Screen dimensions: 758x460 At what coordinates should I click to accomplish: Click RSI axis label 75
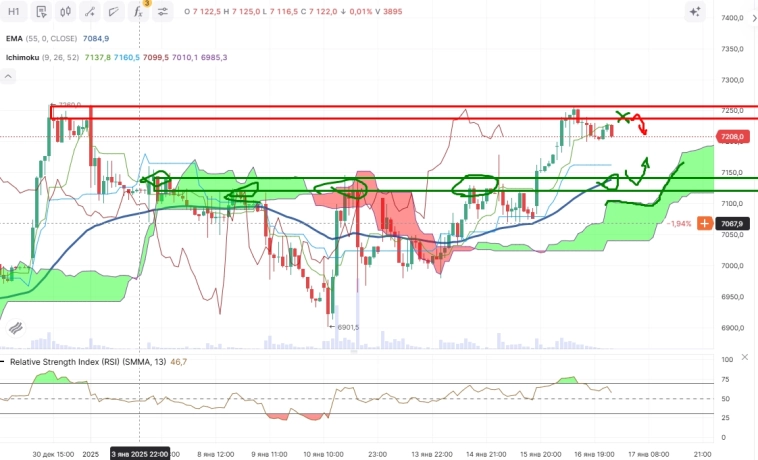pos(725,379)
